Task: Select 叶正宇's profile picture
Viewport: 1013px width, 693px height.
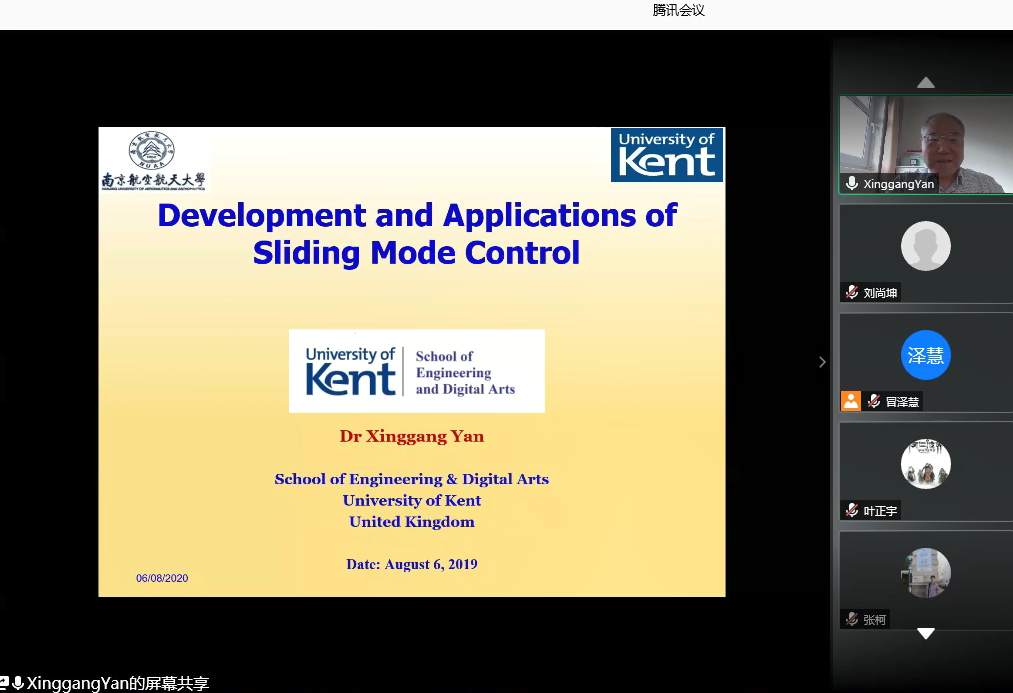Action: [x=925, y=464]
